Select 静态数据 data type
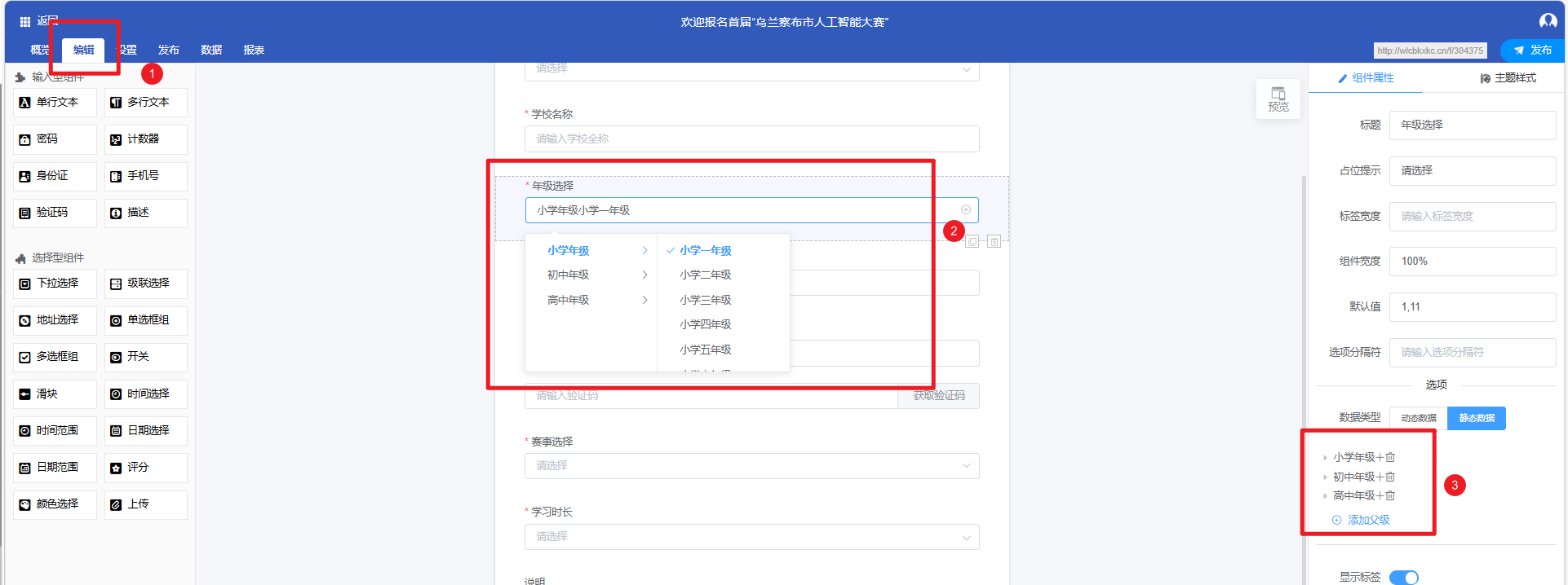The width and height of the screenshot is (1568, 585). (x=1476, y=418)
